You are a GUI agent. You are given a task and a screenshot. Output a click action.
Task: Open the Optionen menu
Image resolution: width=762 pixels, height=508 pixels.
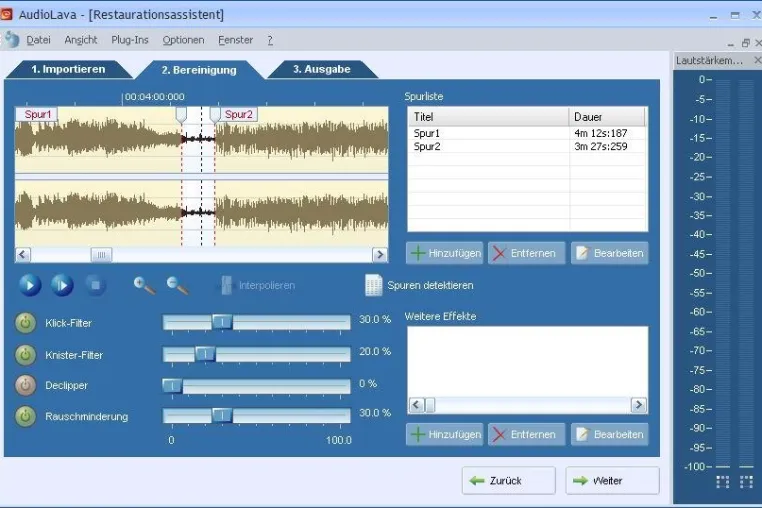(x=183, y=40)
